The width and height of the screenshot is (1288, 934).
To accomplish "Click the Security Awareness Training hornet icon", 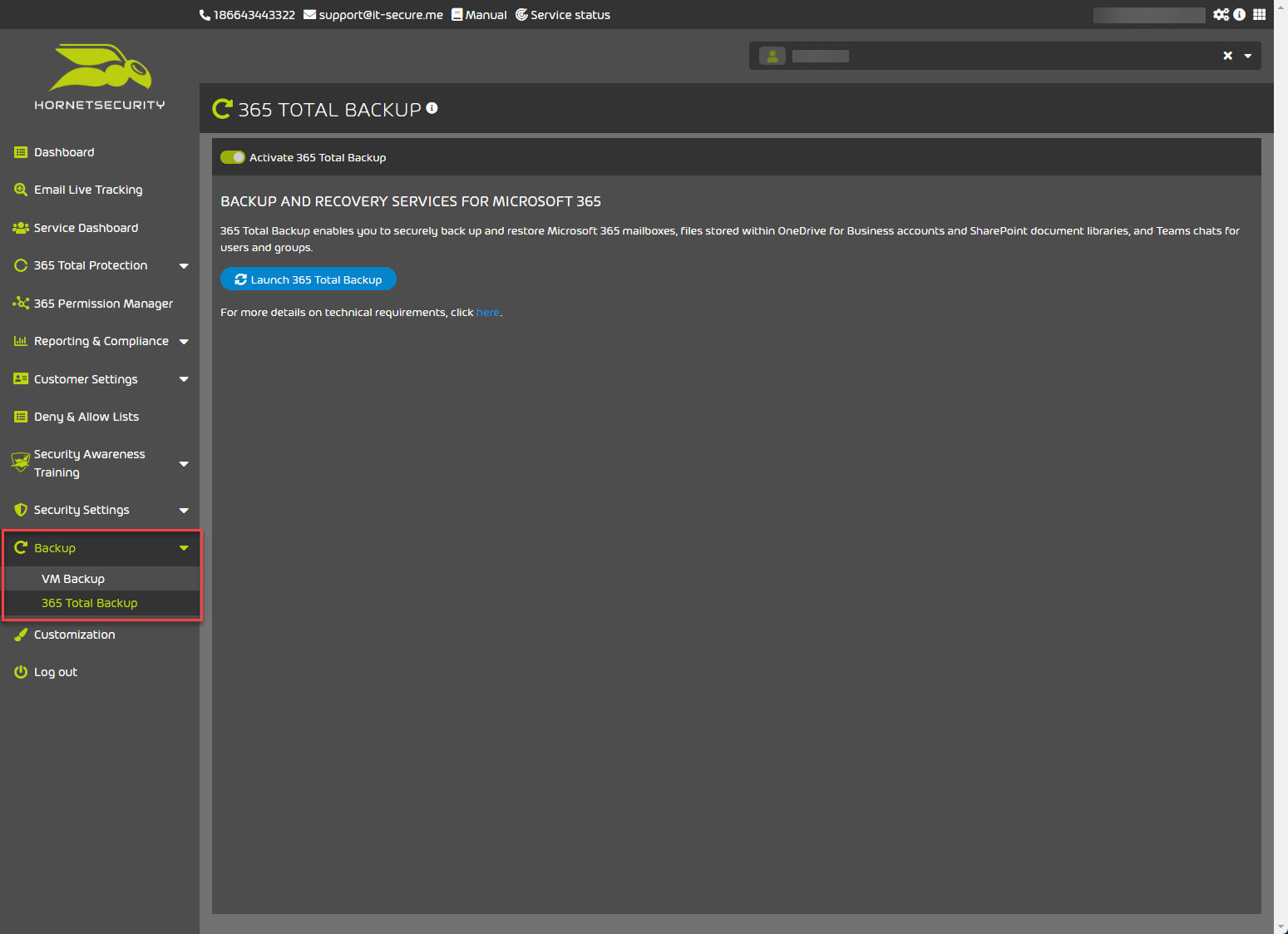I will 21,462.
